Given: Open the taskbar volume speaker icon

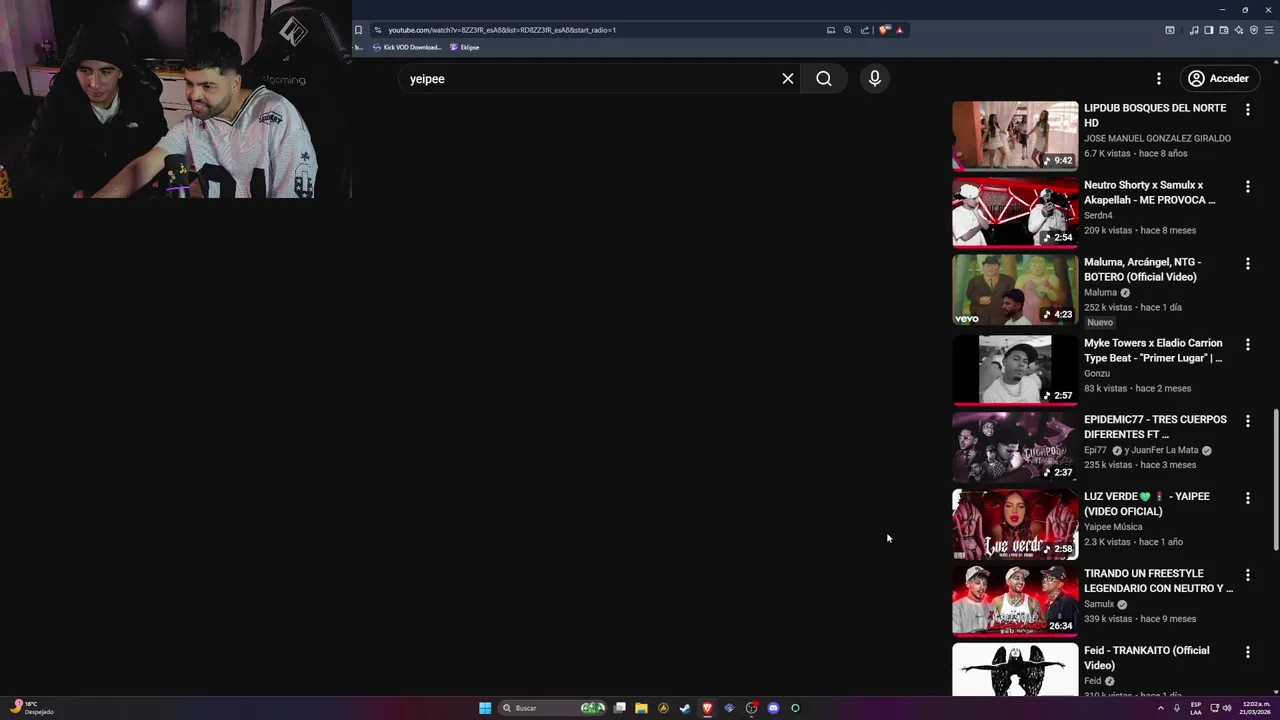Looking at the screenshot, I should (1227, 708).
